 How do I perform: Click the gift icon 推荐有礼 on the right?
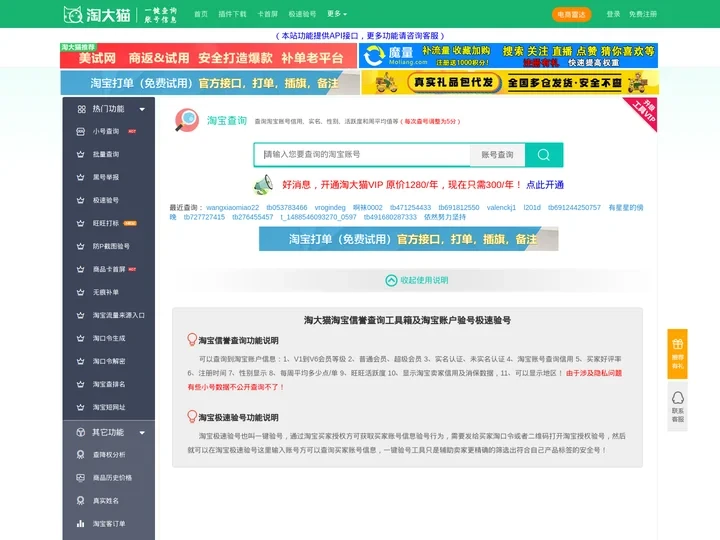678,344
